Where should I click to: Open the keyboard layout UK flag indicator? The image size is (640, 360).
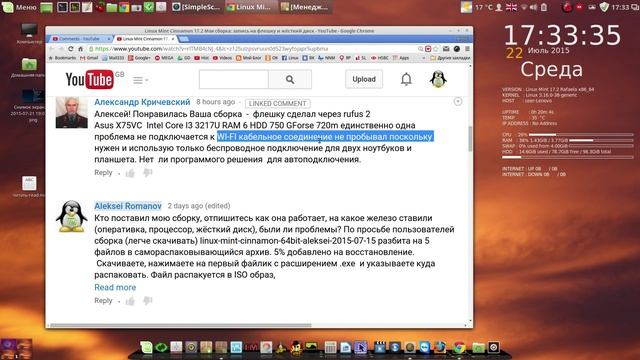click(x=511, y=7)
